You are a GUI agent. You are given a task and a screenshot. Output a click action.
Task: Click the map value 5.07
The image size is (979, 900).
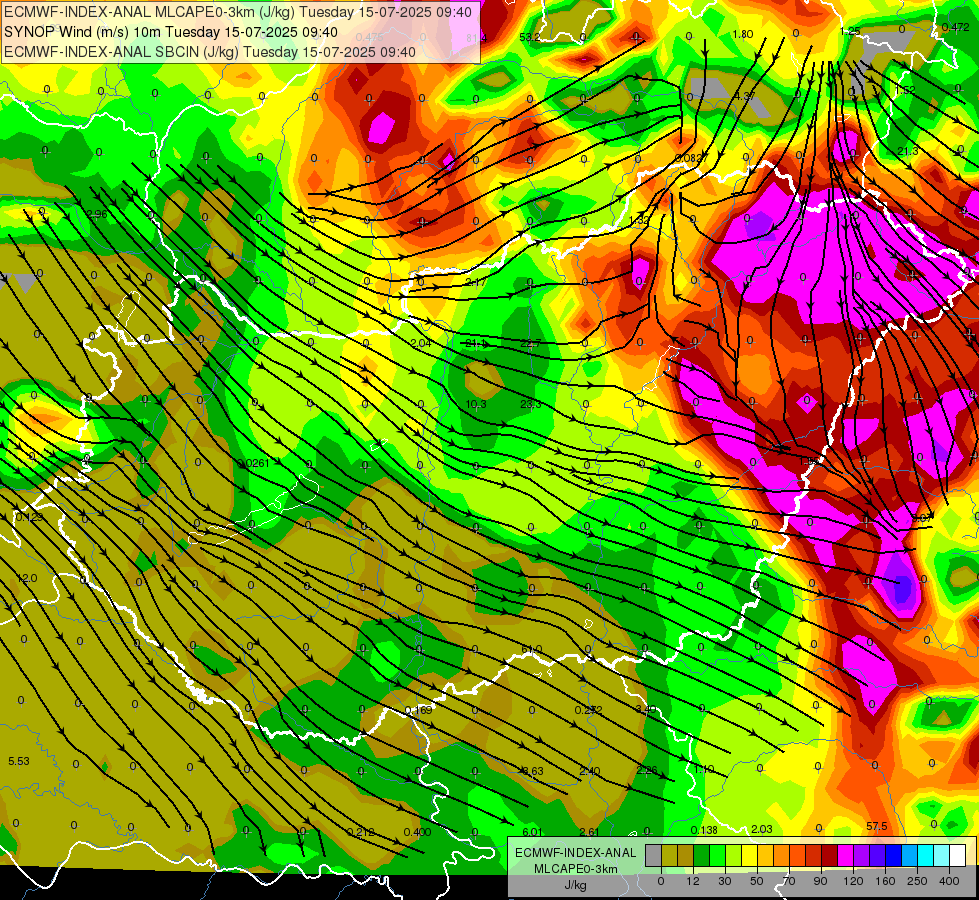(x=922, y=518)
